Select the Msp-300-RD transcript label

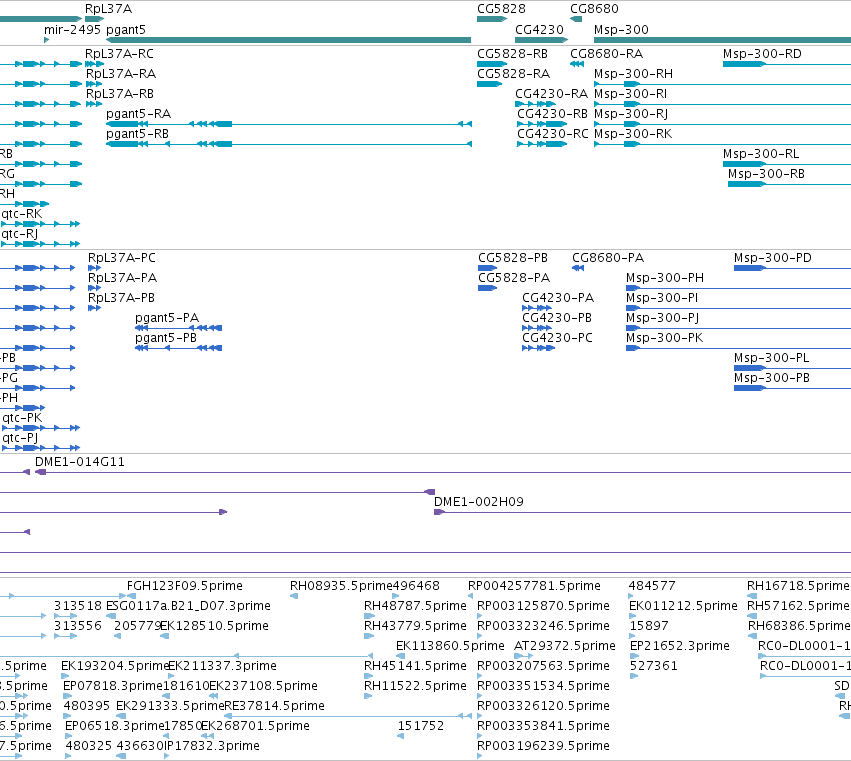[x=762, y=54]
